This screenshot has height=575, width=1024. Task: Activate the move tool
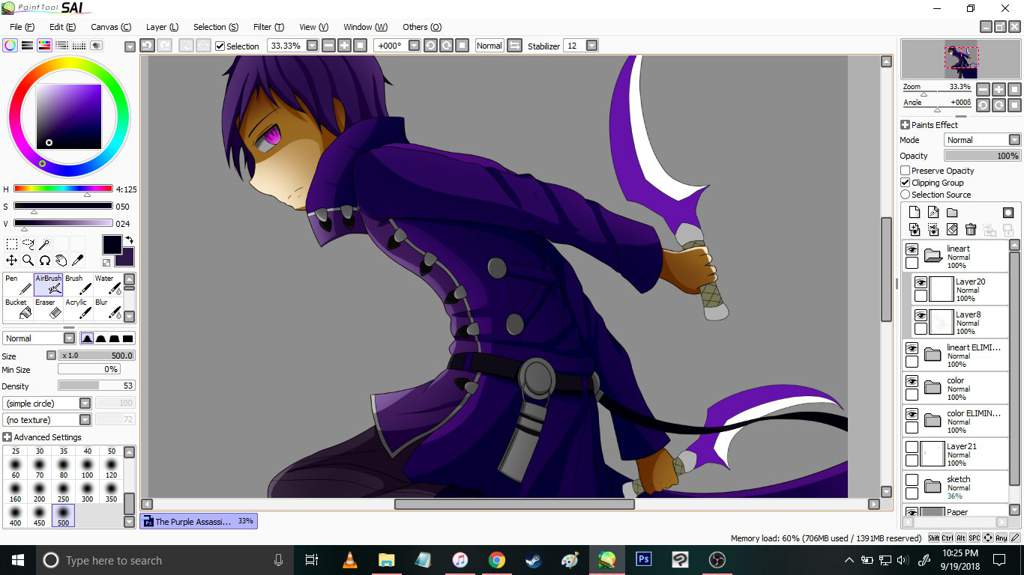(12, 260)
